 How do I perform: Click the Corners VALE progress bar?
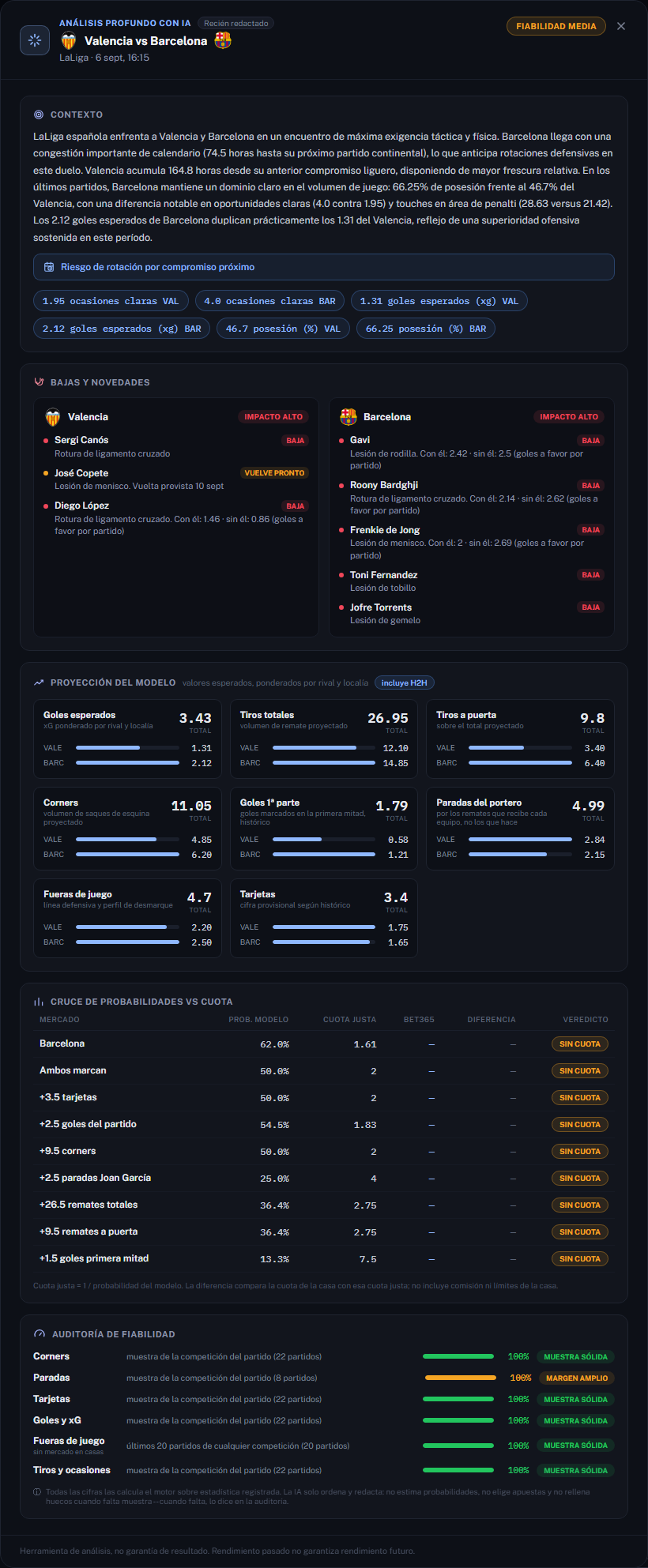coord(127,839)
